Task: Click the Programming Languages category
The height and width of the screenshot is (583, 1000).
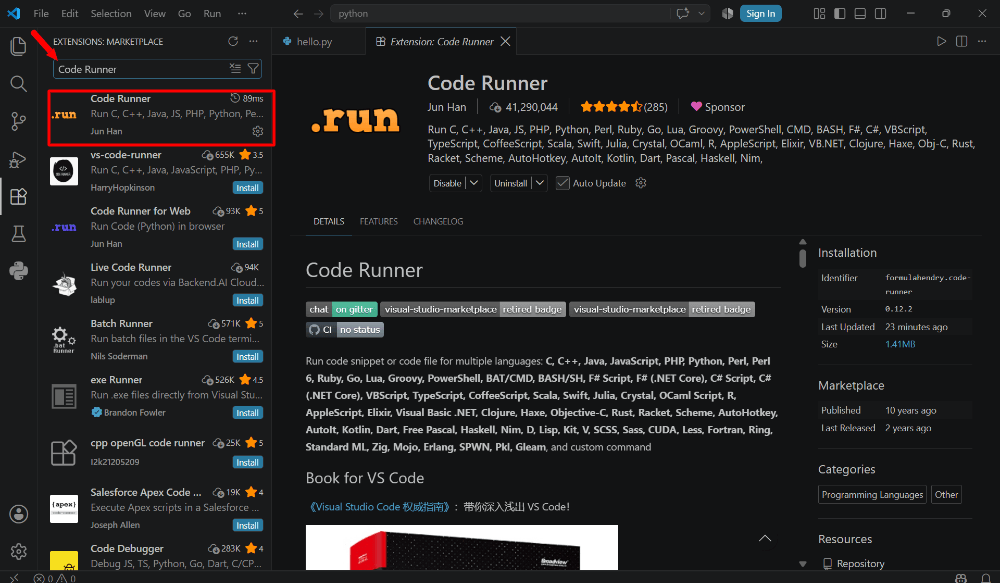Action: pos(872,494)
